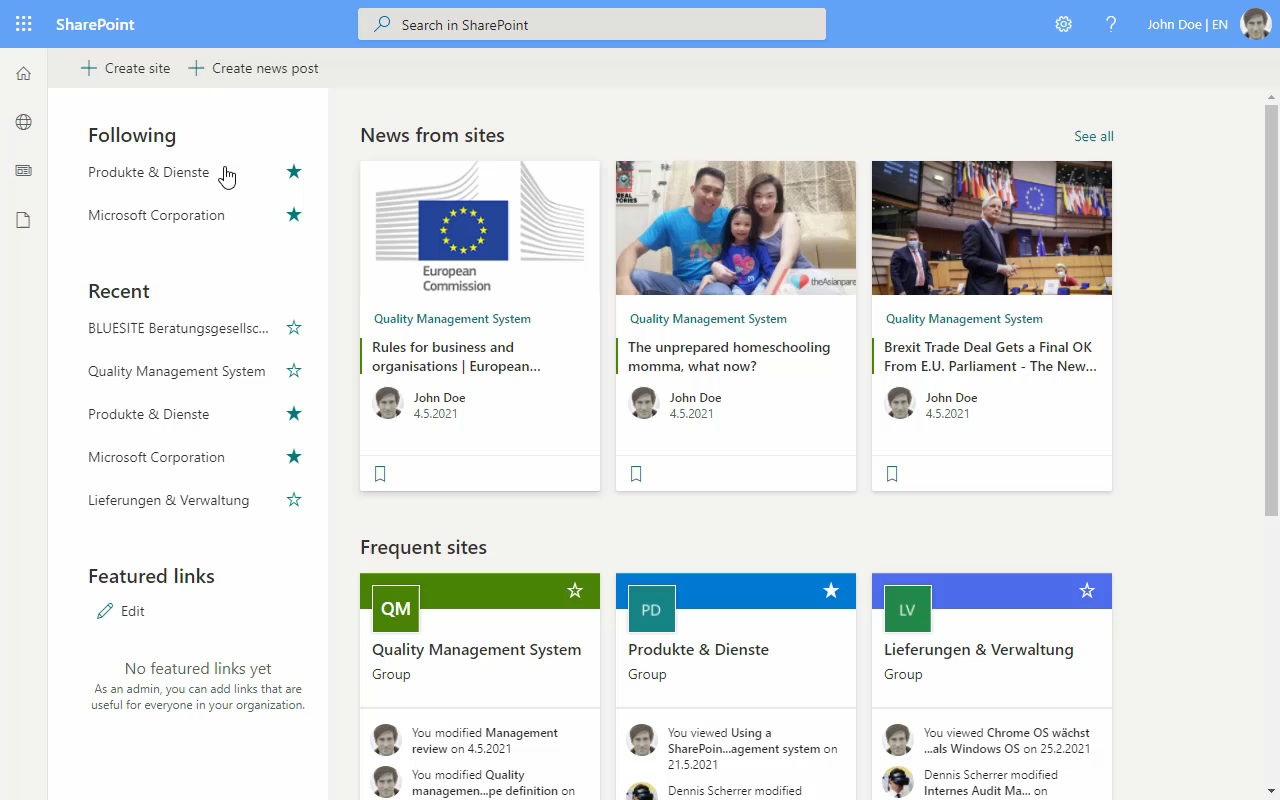Open Quality Management System in Recent list
Screen dimensions: 1280x800
[177, 371]
